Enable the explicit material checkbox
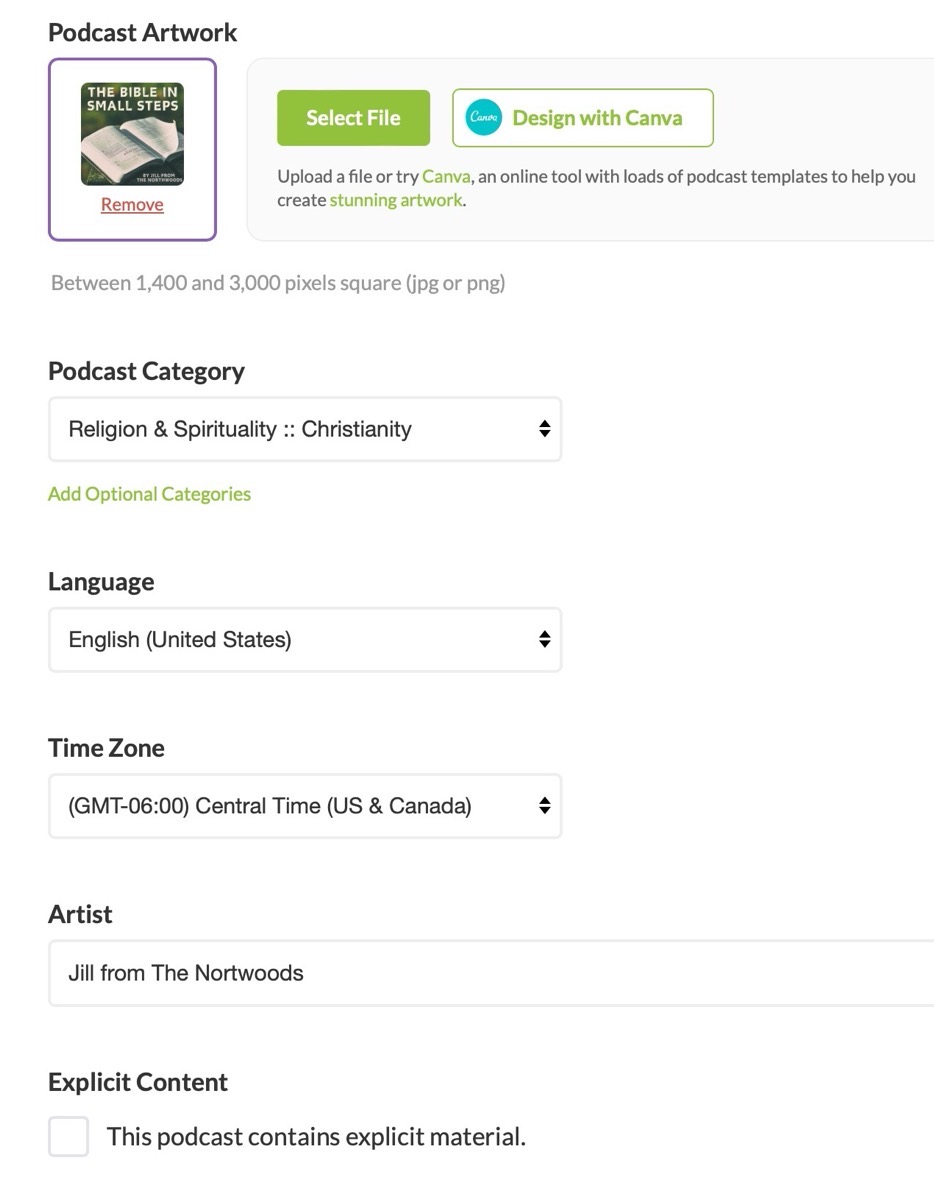The height and width of the screenshot is (1200, 934). [69, 1137]
